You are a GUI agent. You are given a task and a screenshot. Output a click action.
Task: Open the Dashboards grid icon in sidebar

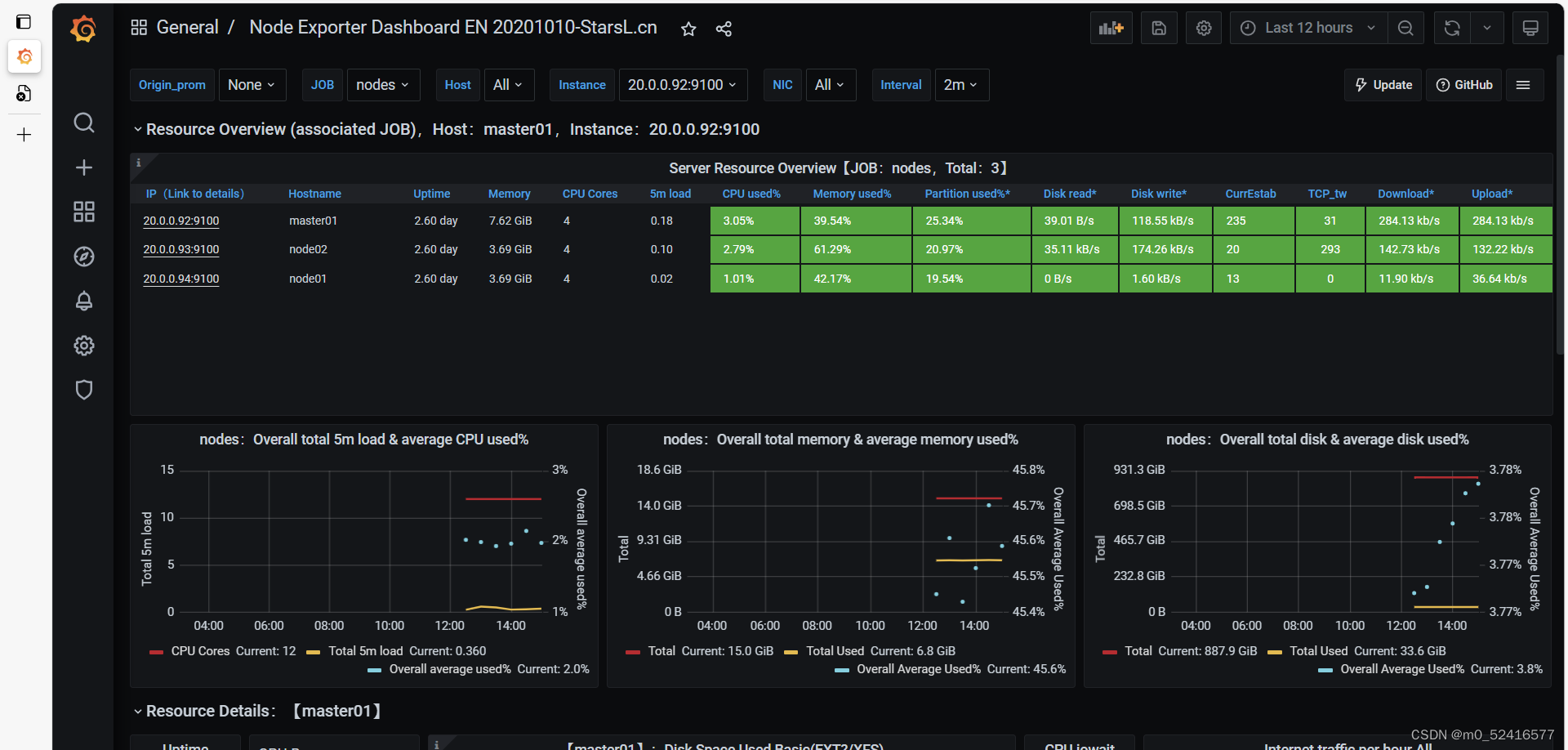[x=83, y=212]
